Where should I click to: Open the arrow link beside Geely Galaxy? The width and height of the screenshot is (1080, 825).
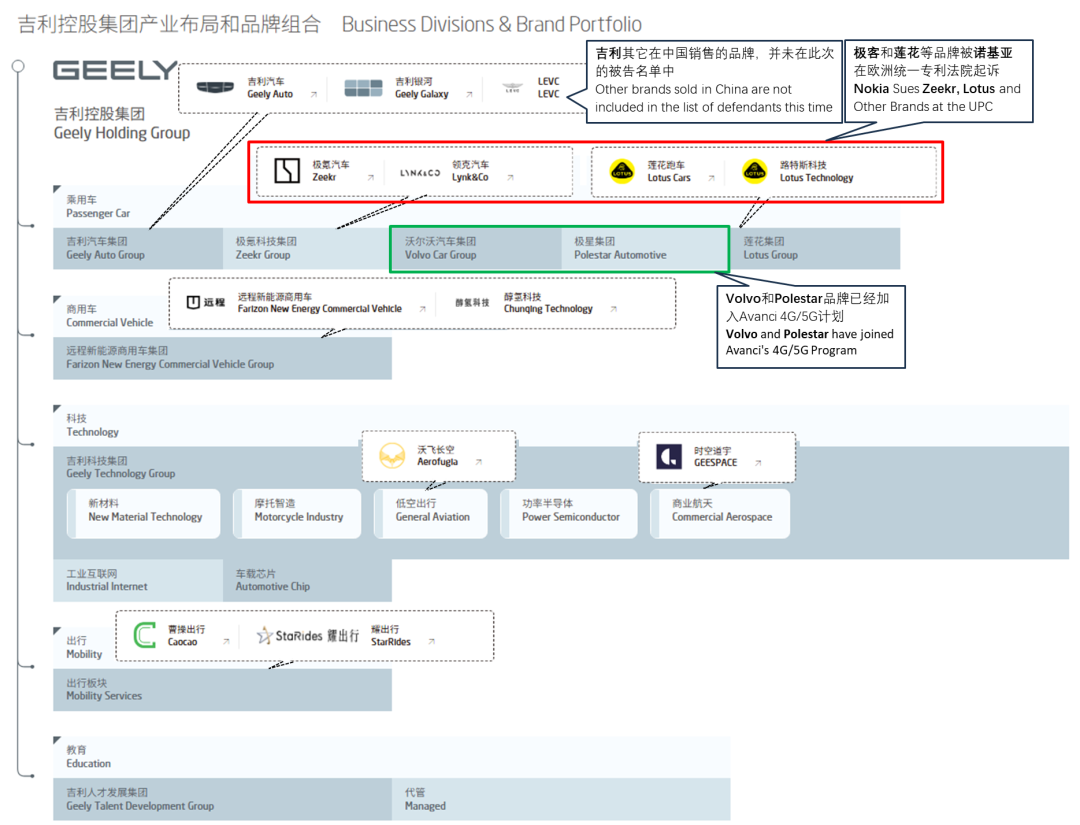pyautogui.click(x=469, y=95)
